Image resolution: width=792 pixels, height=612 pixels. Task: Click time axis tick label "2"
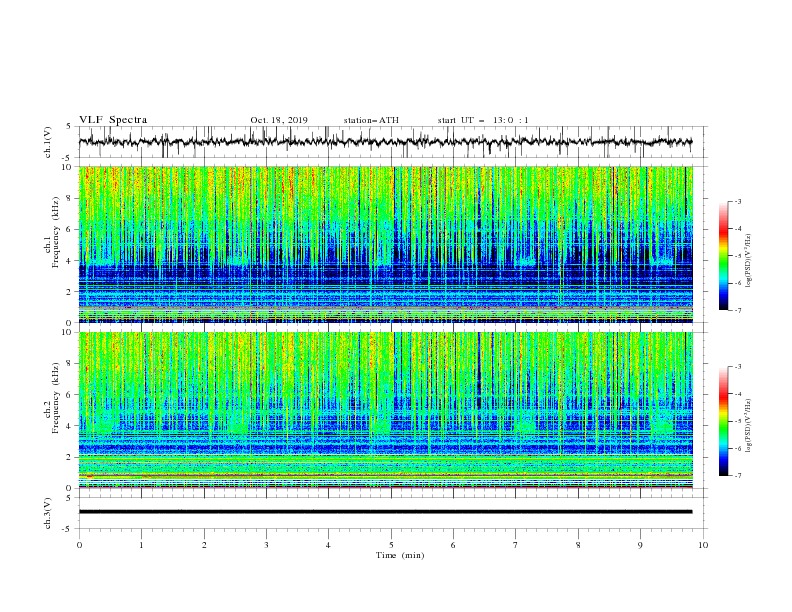click(204, 545)
